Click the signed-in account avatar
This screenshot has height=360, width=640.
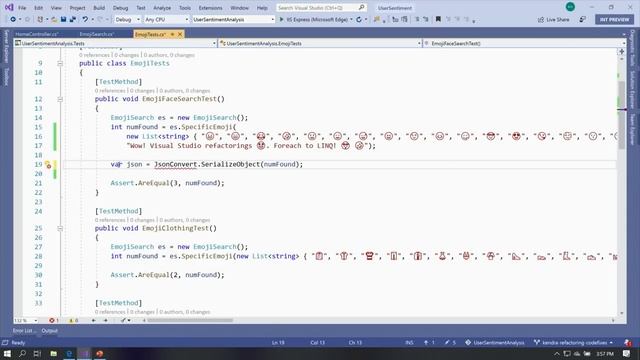pyautogui.click(x=570, y=7)
